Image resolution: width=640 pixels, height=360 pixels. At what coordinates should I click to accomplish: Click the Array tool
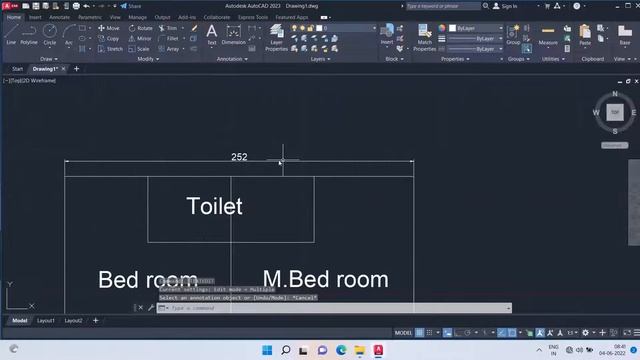tap(169, 49)
